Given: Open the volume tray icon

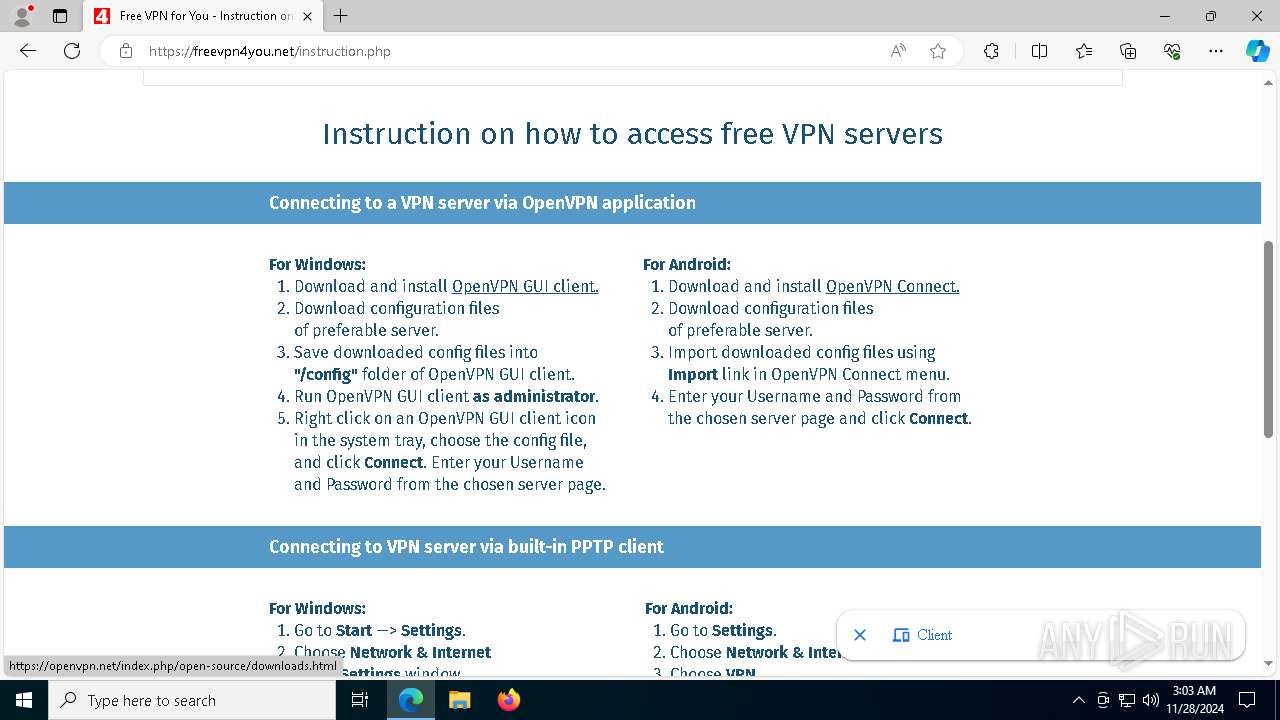Looking at the screenshot, I should coord(1151,700).
